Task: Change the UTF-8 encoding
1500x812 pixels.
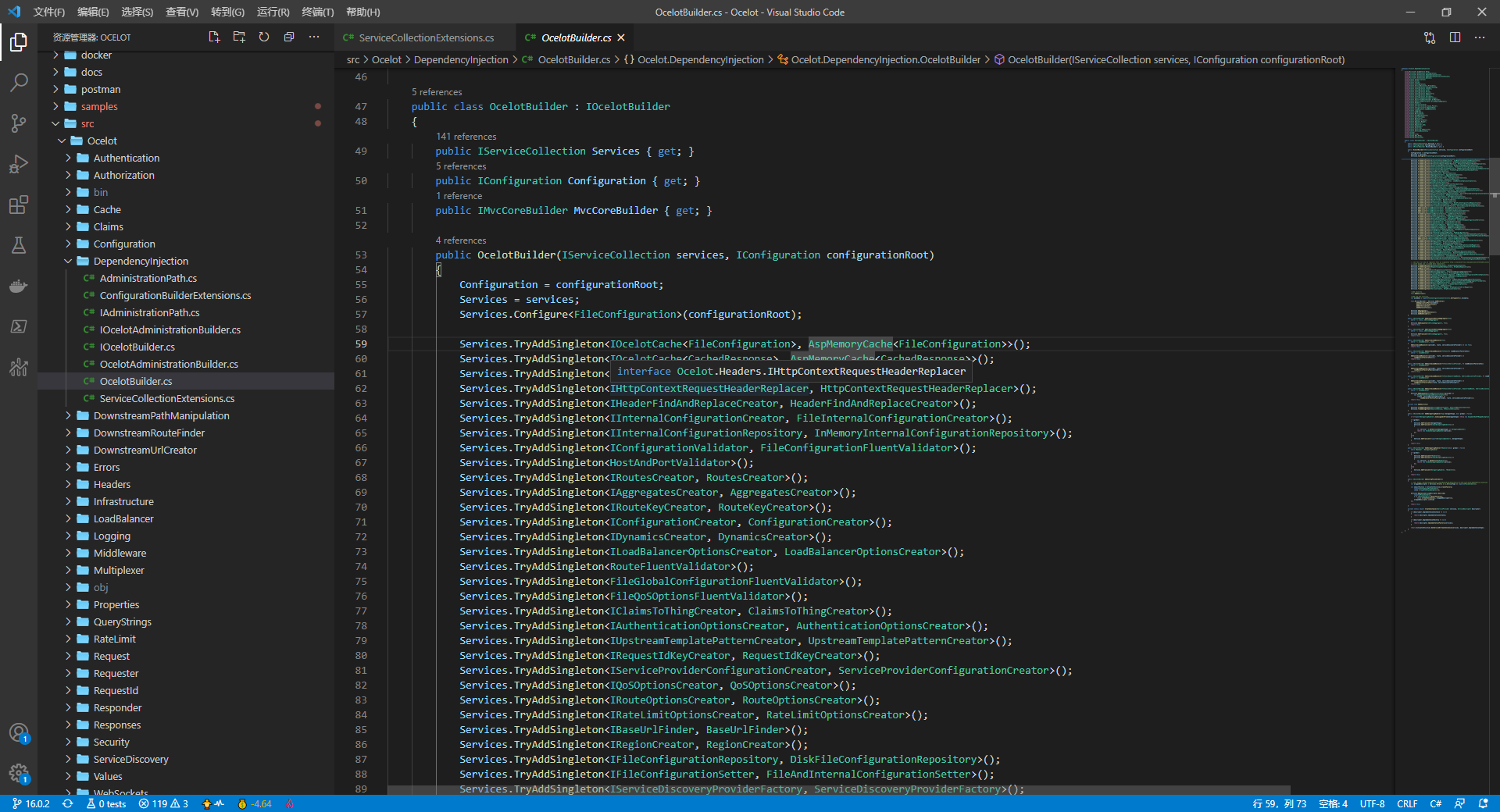Action: pyautogui.click(x=1372, y=803)
